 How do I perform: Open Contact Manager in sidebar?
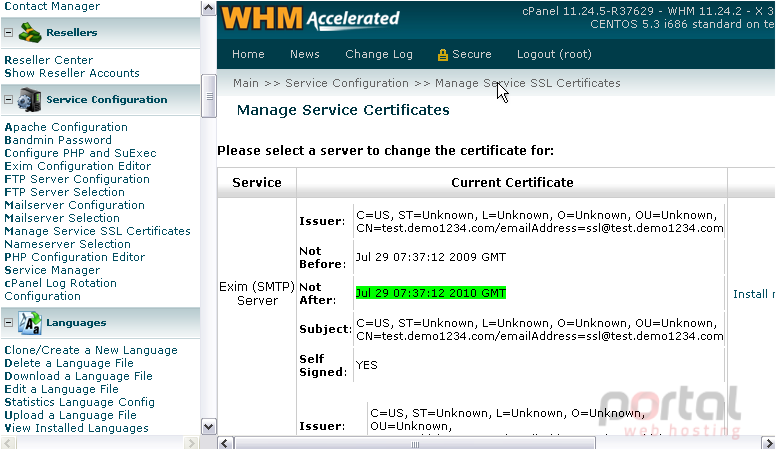click(x=52, y=6)
